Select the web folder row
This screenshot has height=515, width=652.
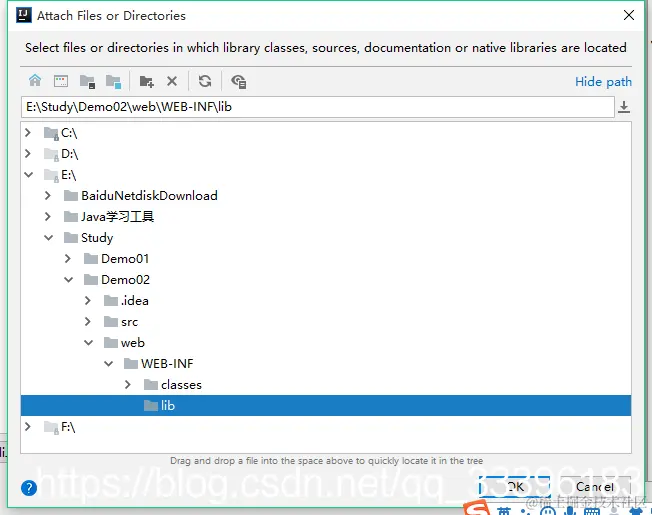coord(326,343)
